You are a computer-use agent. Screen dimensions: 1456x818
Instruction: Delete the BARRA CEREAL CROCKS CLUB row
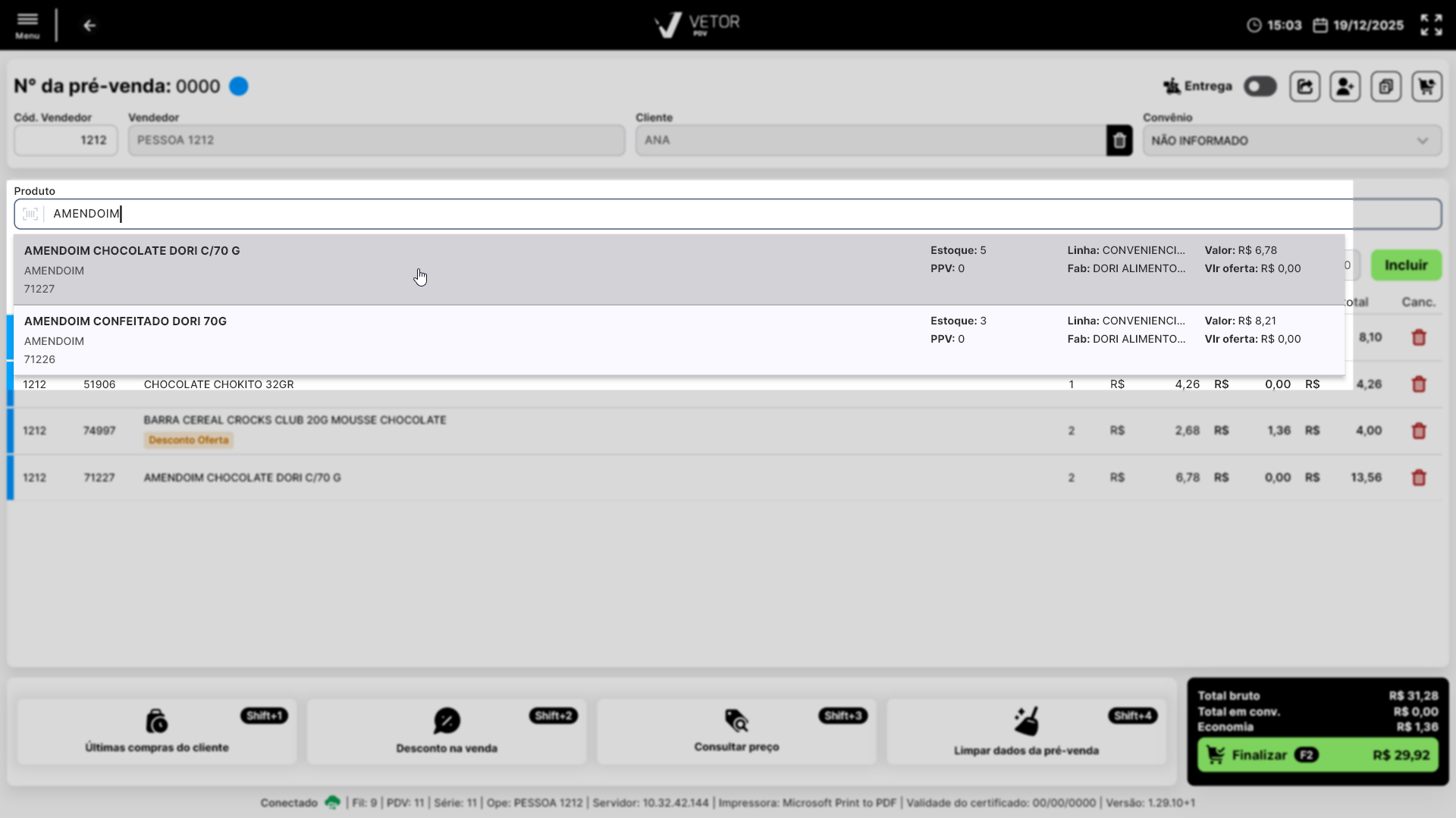click(1419, 431)
